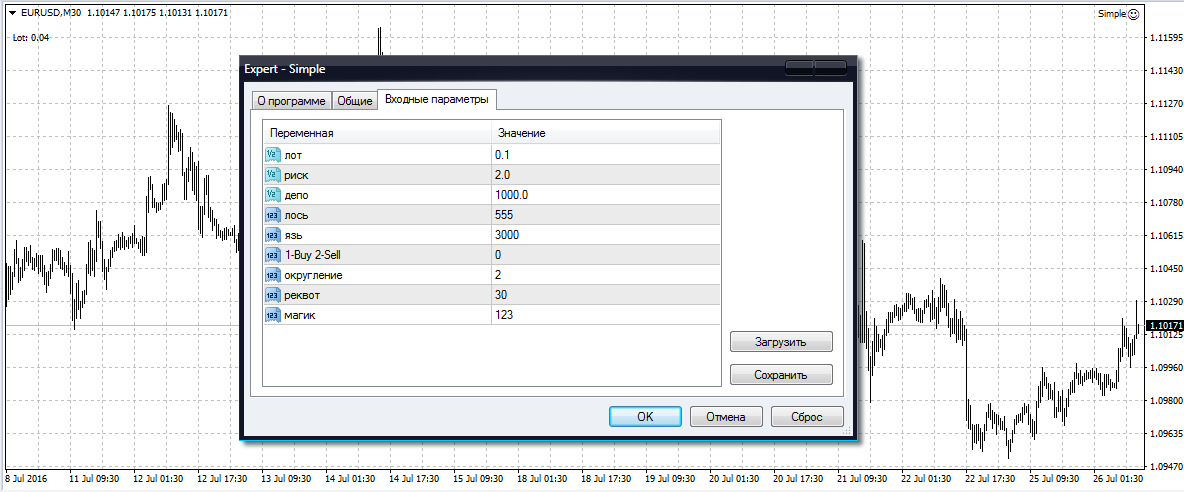Select the язь variable name
Viewport: 1184px width, 492px height.
pyautogui.click(x=293, y=235)
